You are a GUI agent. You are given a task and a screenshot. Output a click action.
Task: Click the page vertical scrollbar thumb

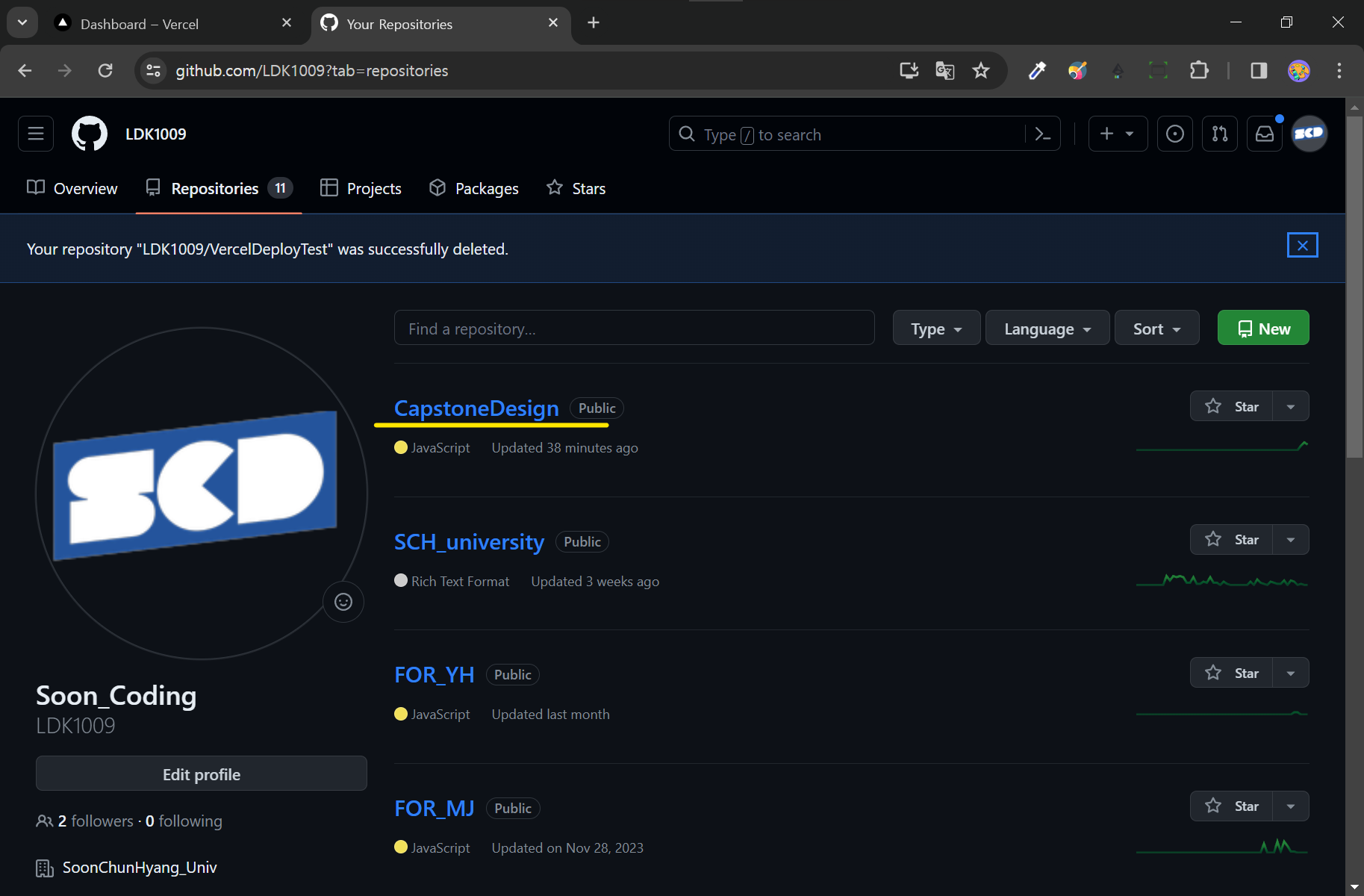coord(1354,287)
